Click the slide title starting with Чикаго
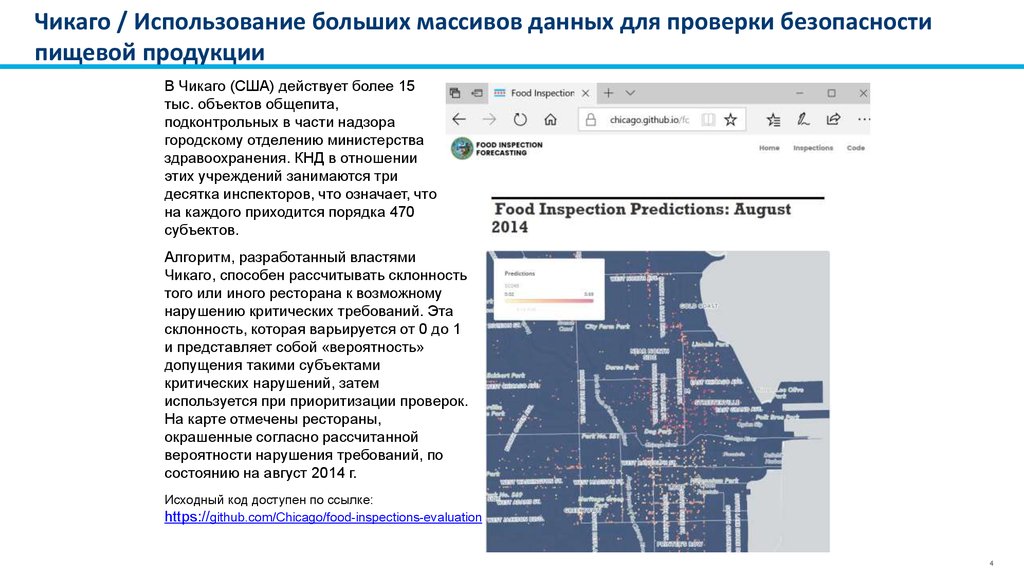This screenshot has height=574, width=1024. [x=483, y=37]
